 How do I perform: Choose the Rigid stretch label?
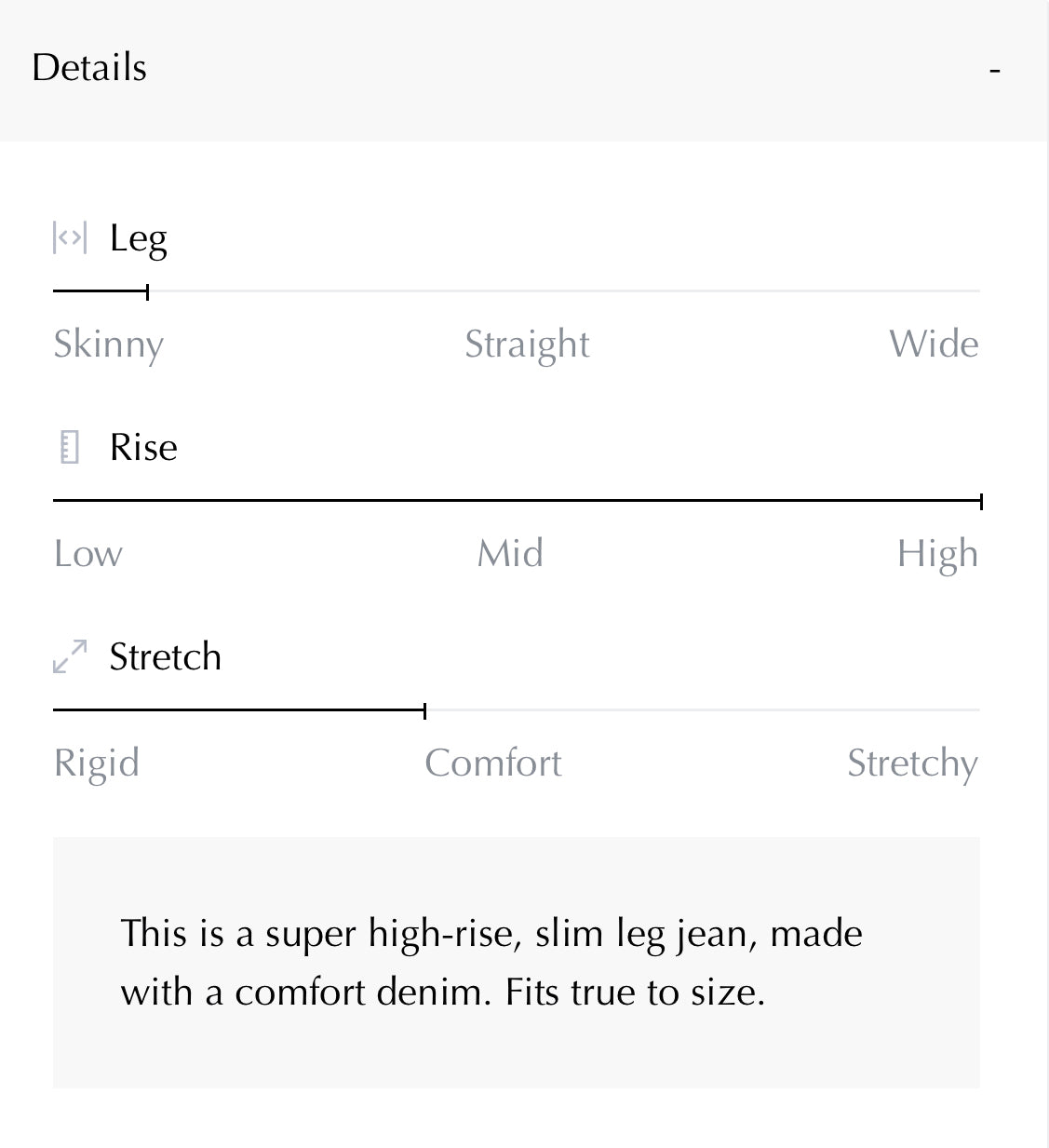(x=97, y=763)
